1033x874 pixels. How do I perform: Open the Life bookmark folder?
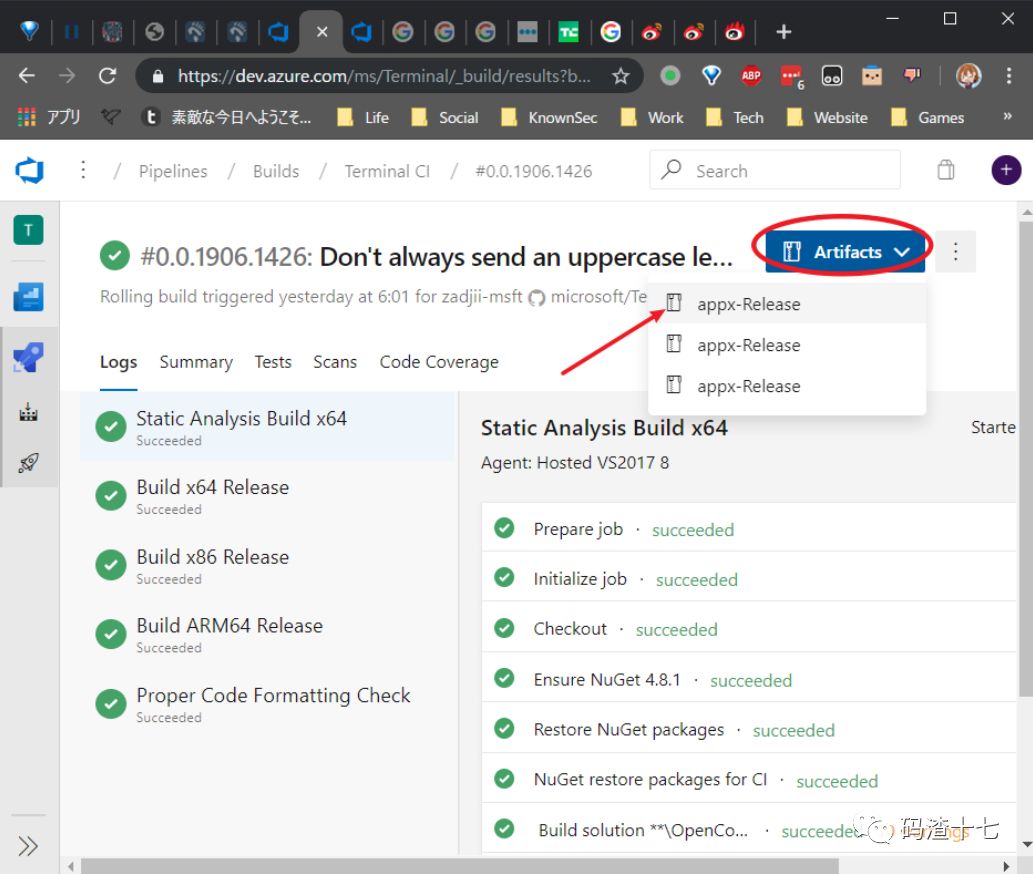363,117
